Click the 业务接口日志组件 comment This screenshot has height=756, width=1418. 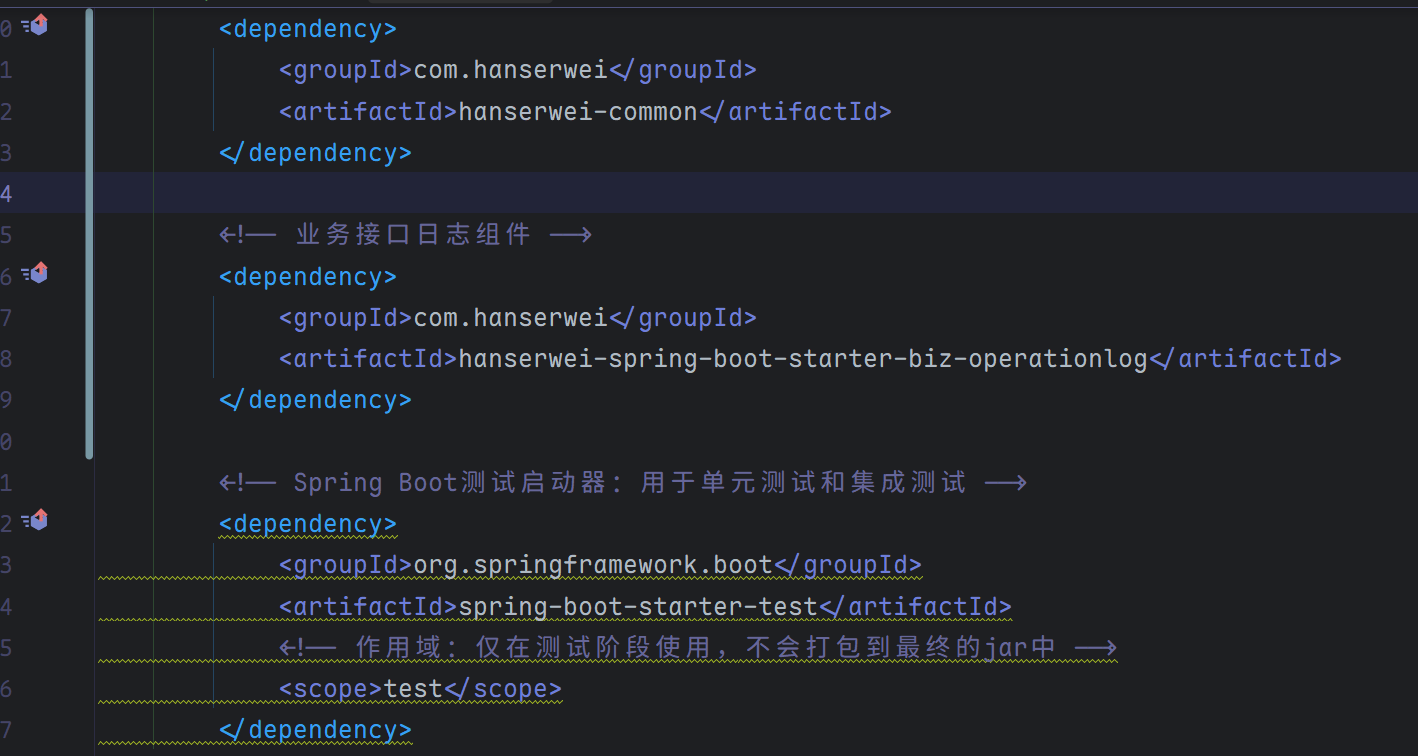point(413,235)
